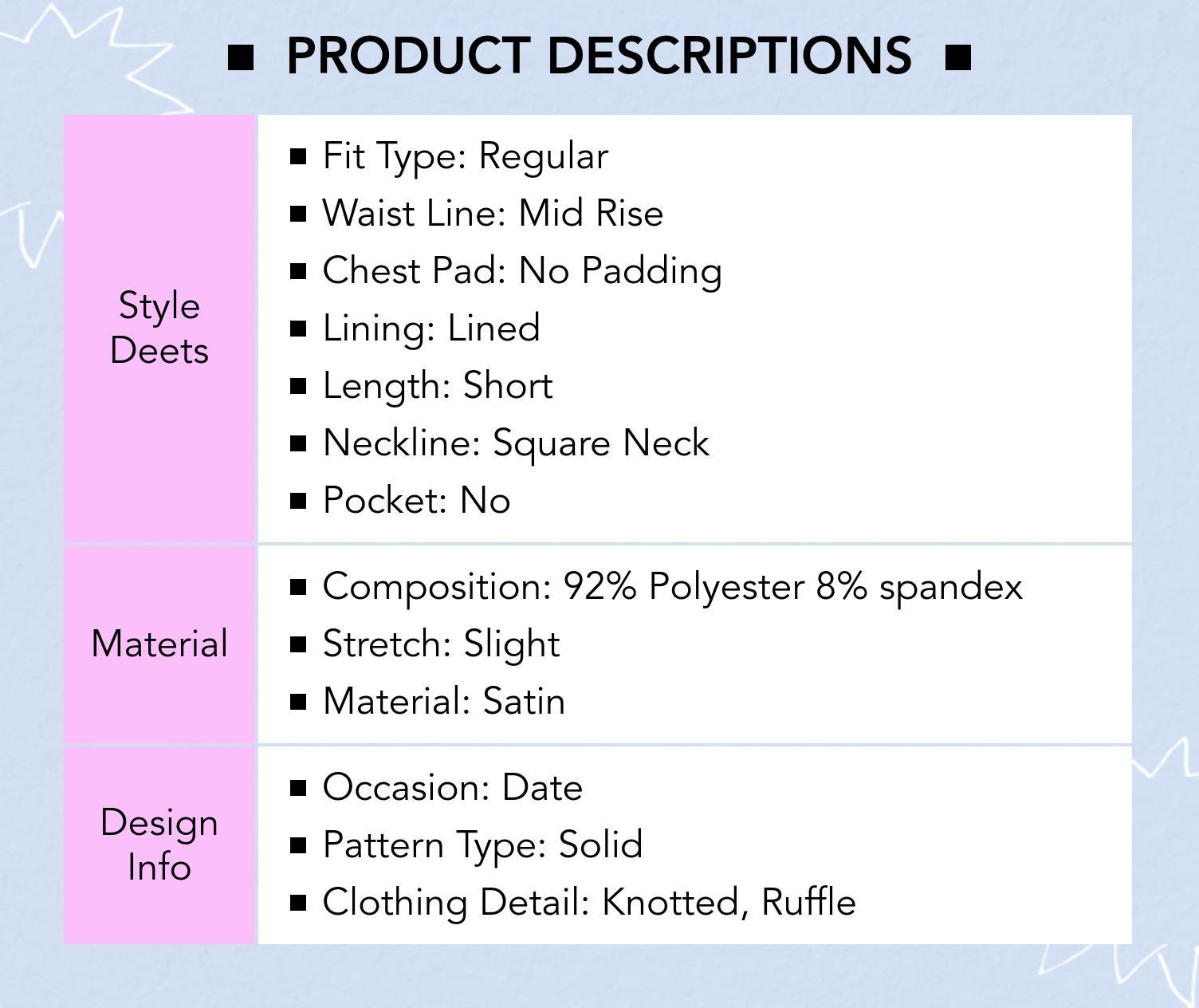The image size is (1199, 1008).
Task: Click the bullet before Pocket: No
Action: click(x=299, y=501)
